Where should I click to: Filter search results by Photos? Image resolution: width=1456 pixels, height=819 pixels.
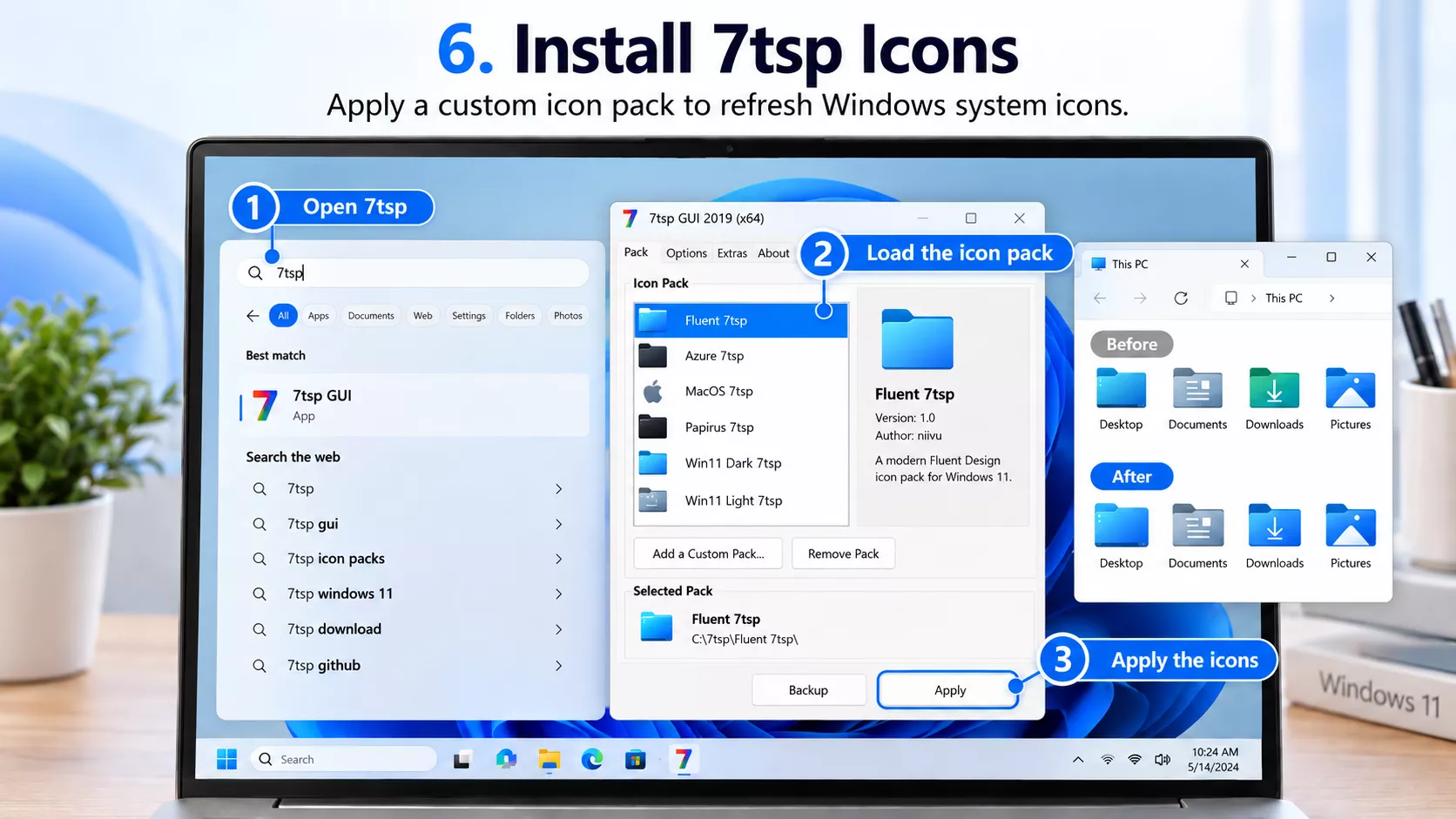[x=568, y=316]
